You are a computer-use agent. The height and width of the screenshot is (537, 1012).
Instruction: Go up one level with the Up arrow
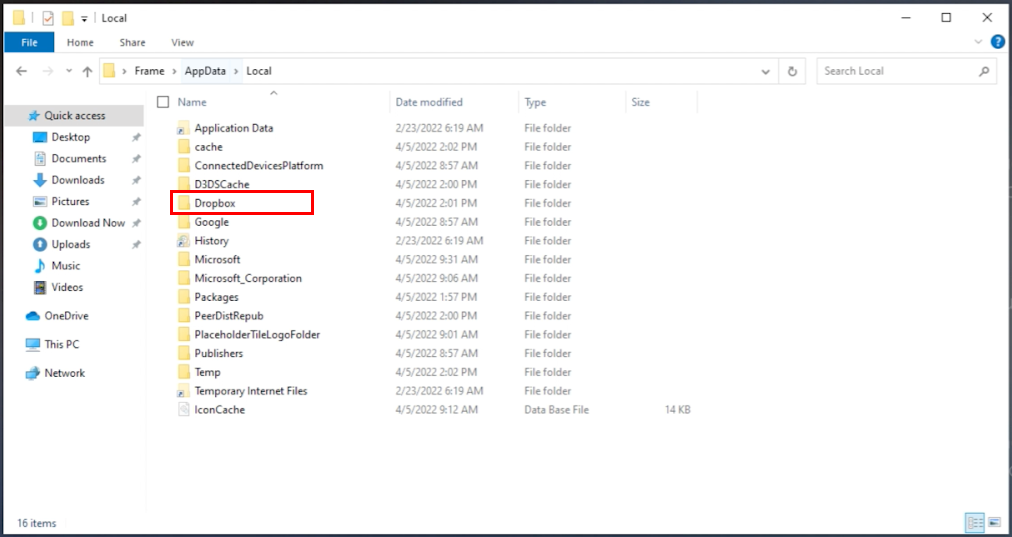pyautogui.click(x=87, y=71)
